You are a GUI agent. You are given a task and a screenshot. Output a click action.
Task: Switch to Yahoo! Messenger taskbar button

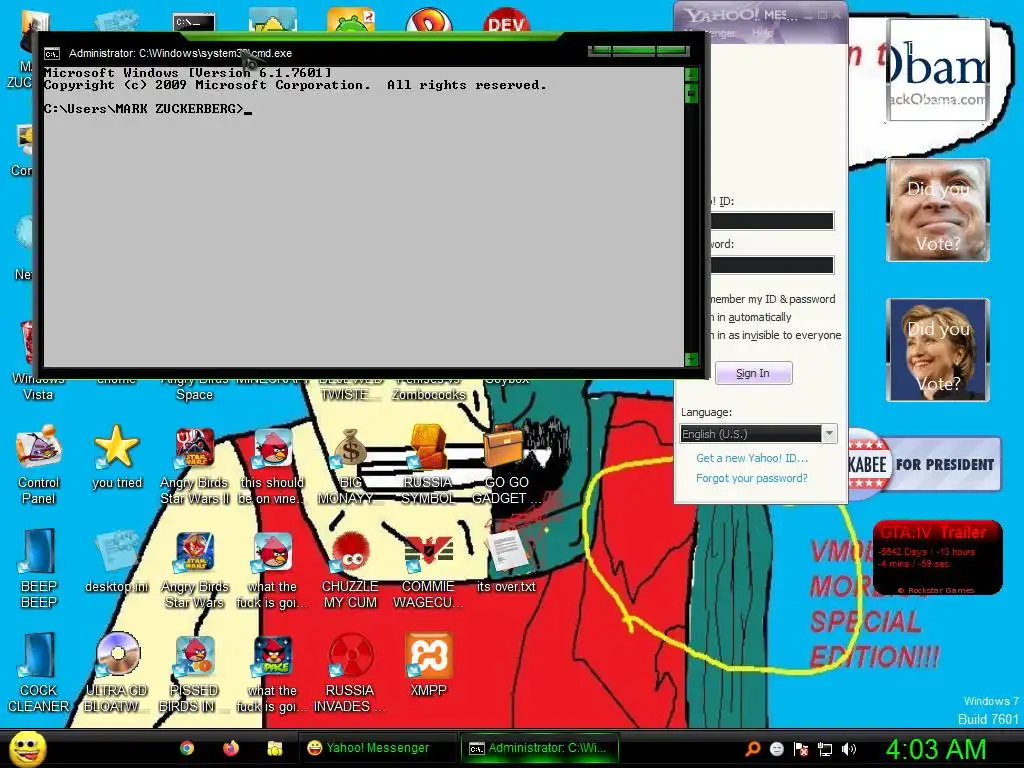click(x=378, y=748)
